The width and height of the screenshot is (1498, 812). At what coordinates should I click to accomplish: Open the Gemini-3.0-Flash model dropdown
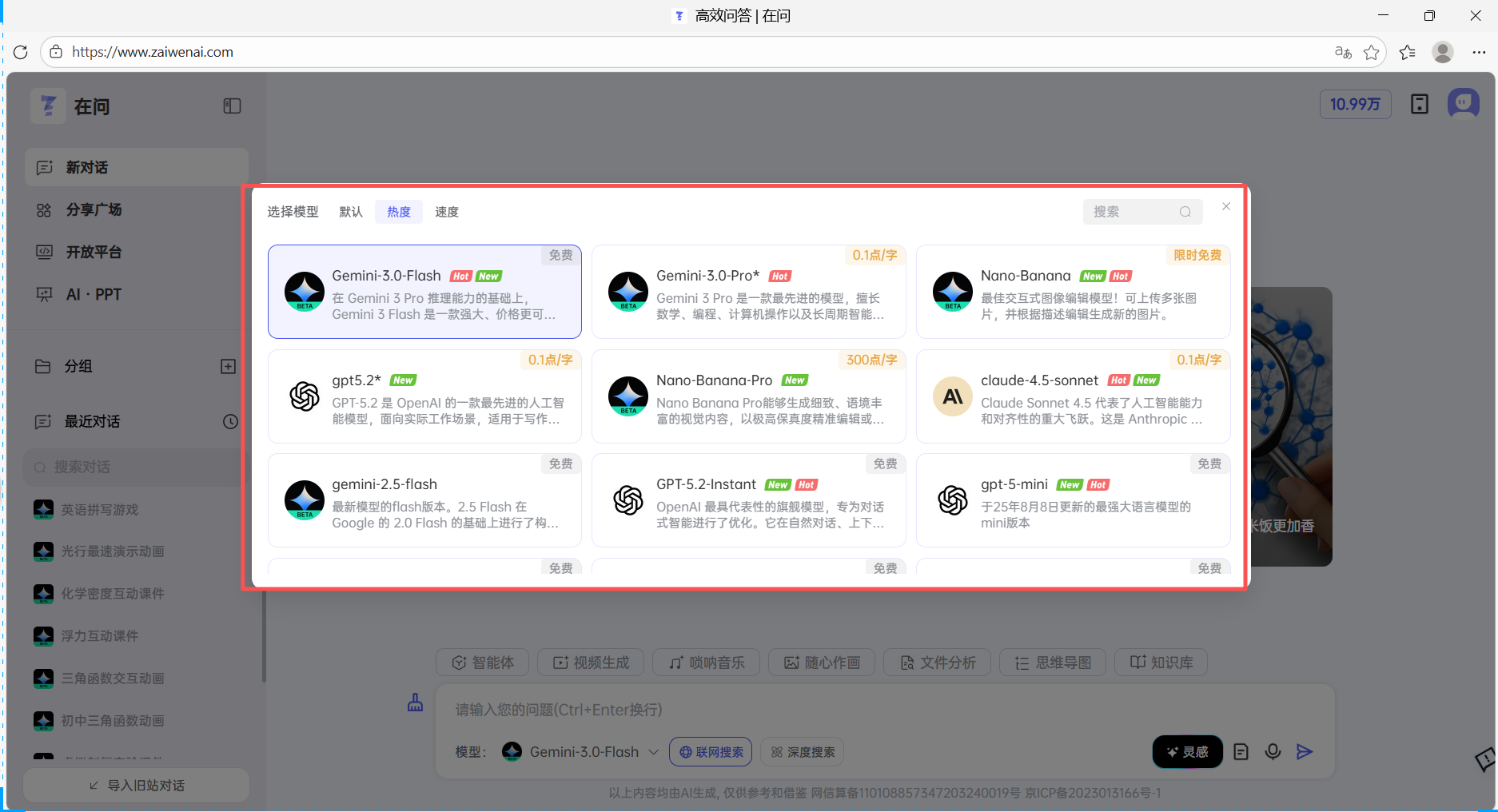pos(580,751)
